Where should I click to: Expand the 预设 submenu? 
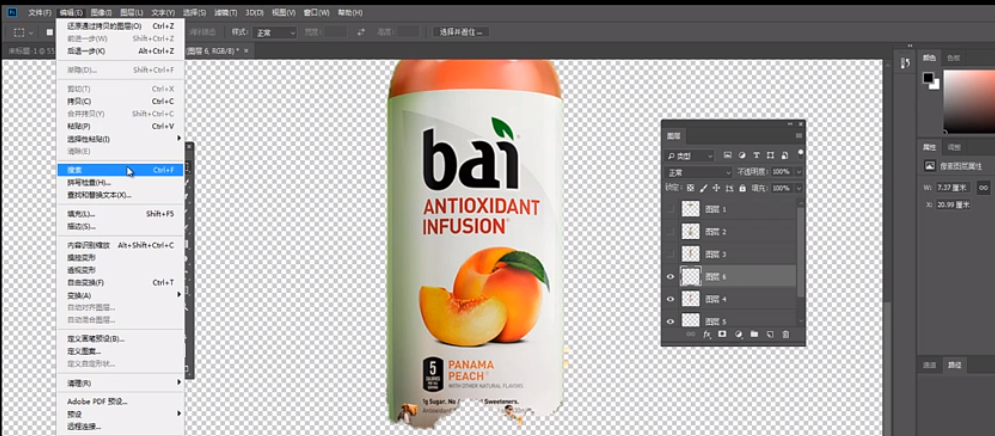coord(120,414)
